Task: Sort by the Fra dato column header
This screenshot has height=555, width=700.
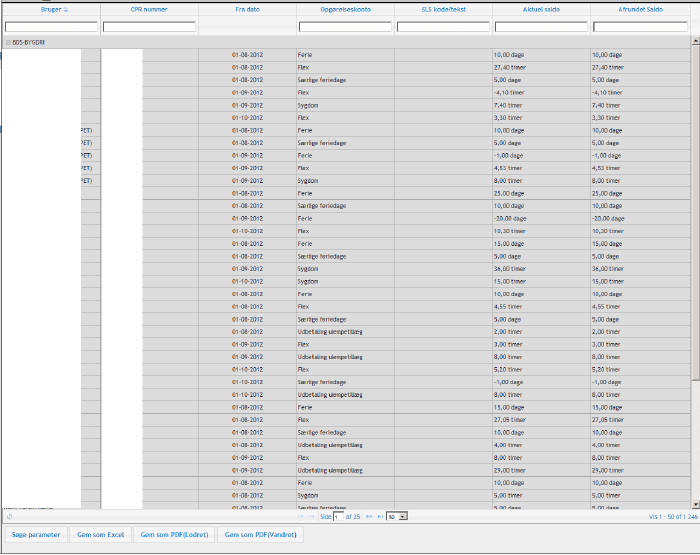Action: [247, 9]
